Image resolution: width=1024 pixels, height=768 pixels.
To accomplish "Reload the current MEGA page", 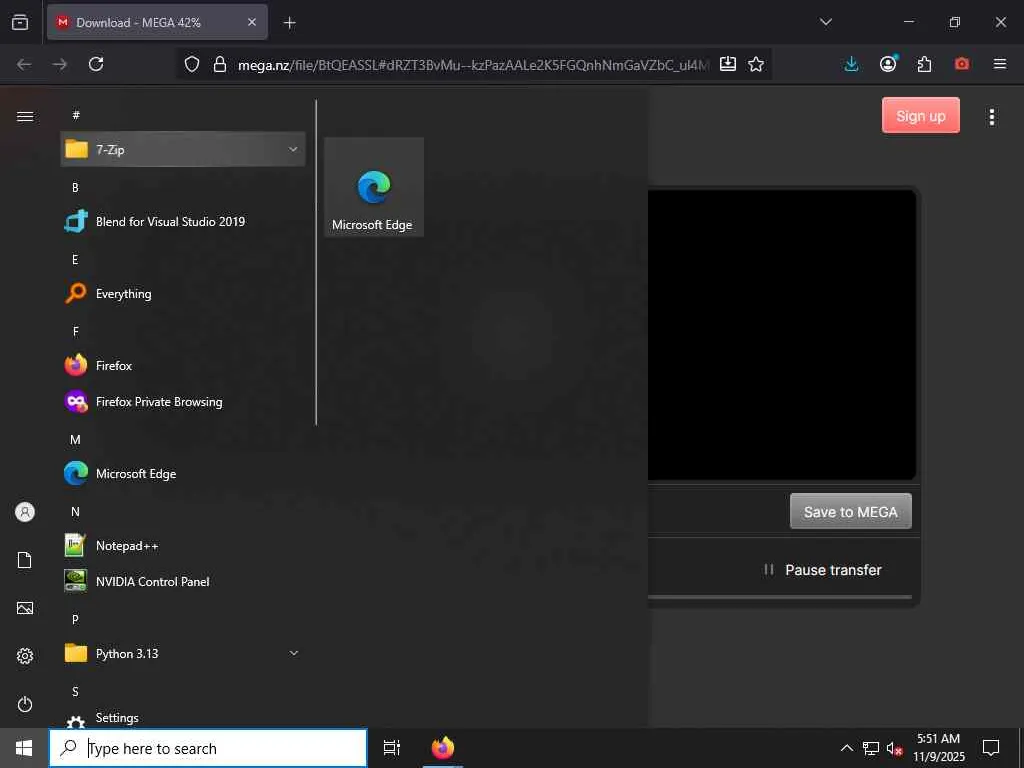I will [96, 64].
